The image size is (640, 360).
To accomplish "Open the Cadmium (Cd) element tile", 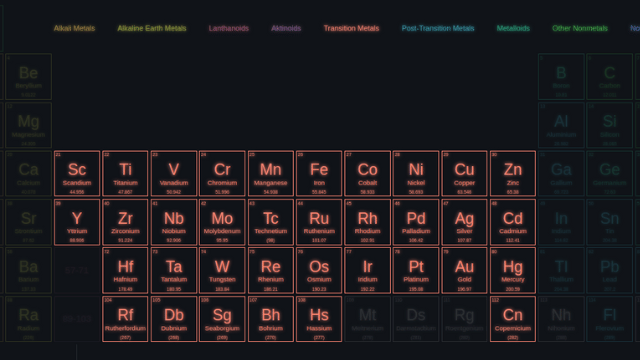I will (x=513, y=222).
